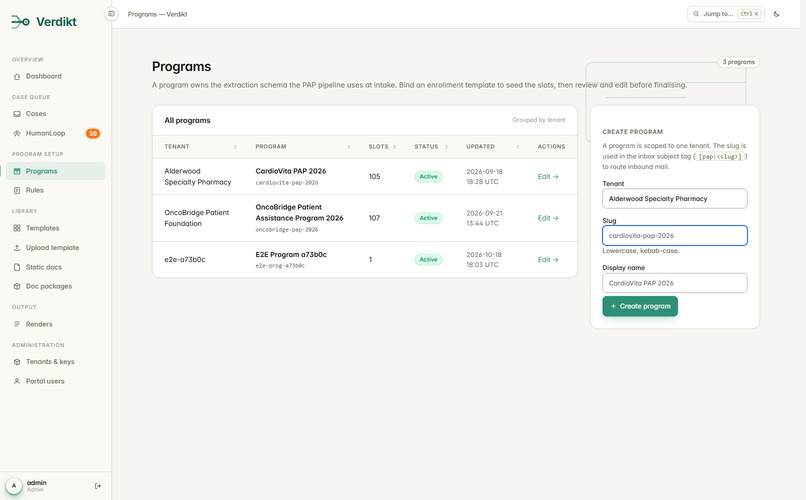Edit the CardioVita PAP 2026 program

[x=548, y=177]
